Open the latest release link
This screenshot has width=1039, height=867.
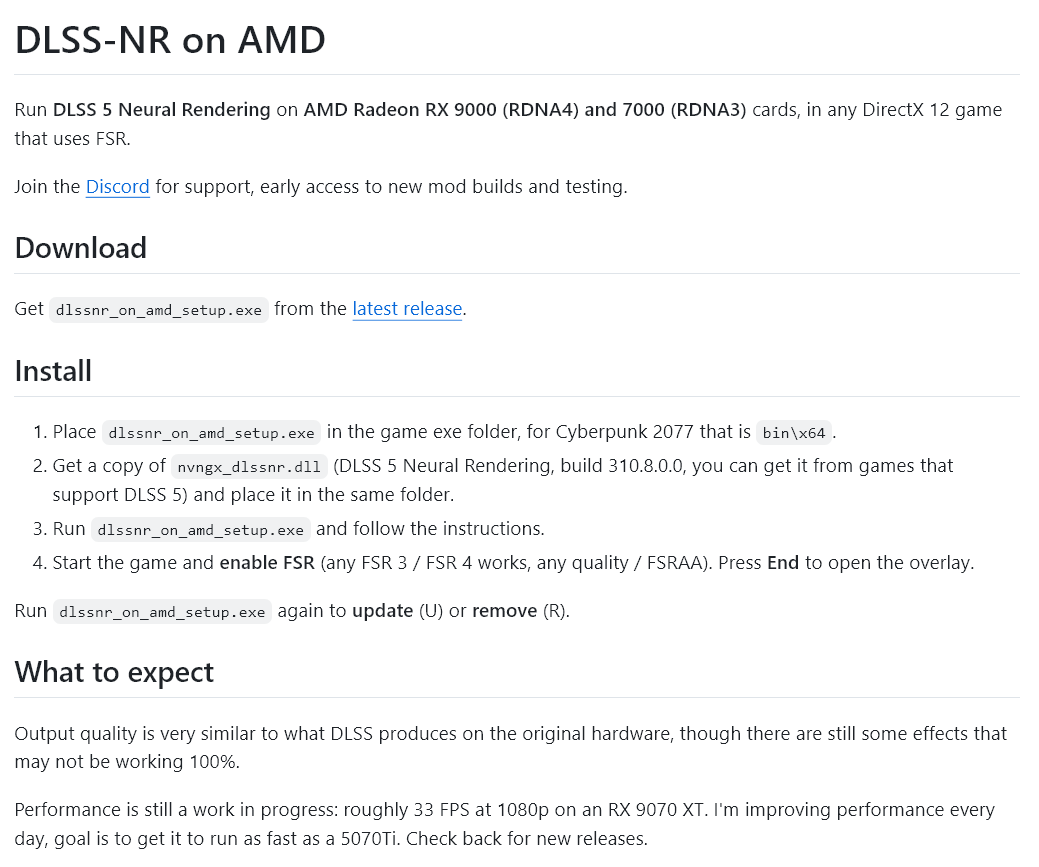coord(407,309)
